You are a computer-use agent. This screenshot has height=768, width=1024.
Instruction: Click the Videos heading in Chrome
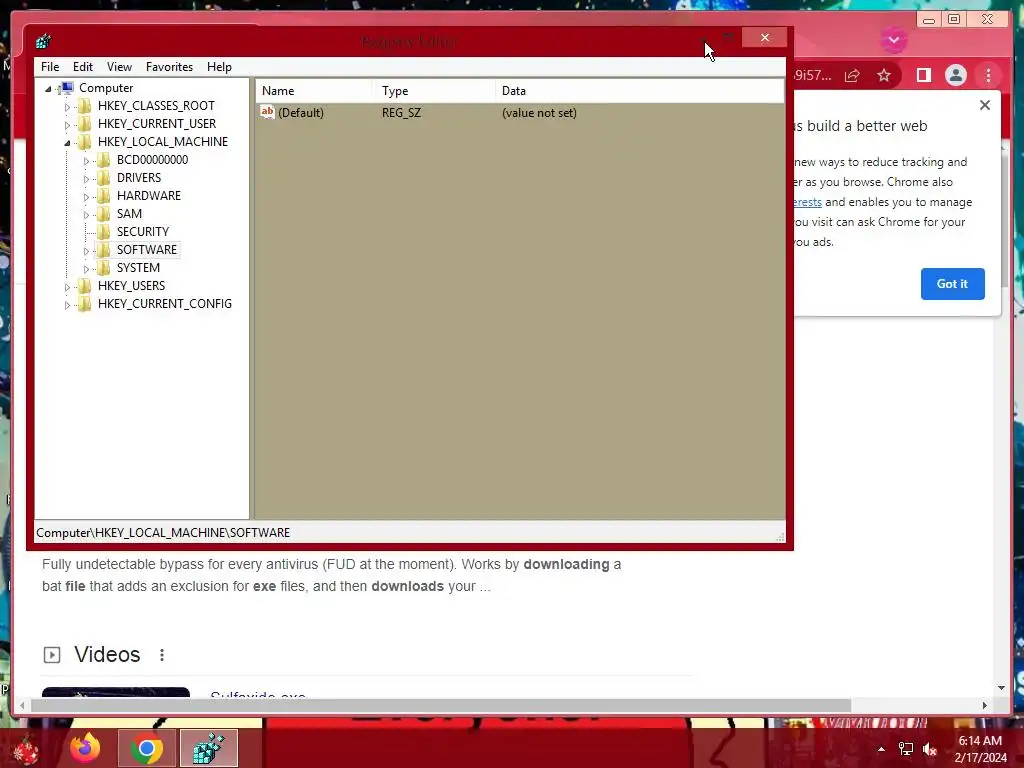click(107, 654)
